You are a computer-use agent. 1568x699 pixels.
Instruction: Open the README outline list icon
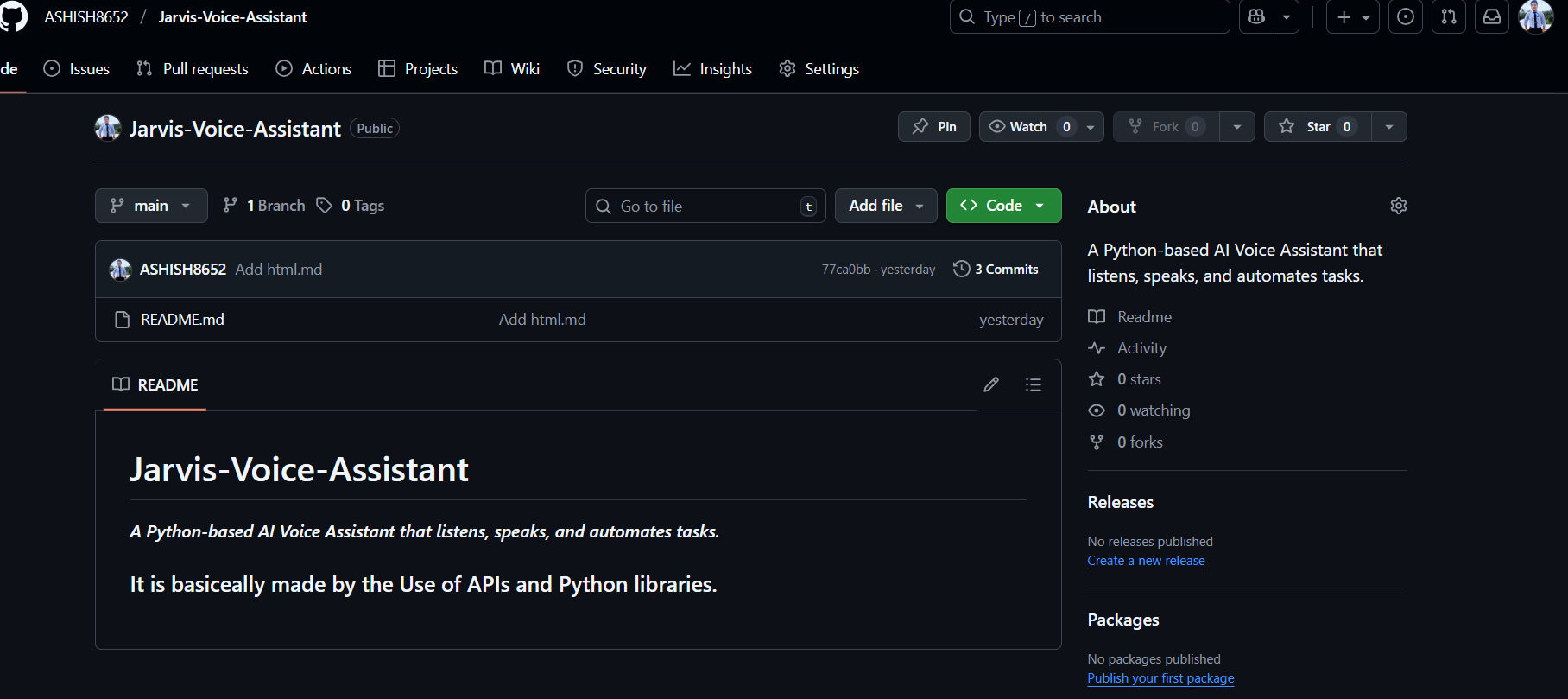tap(1034, 384)
